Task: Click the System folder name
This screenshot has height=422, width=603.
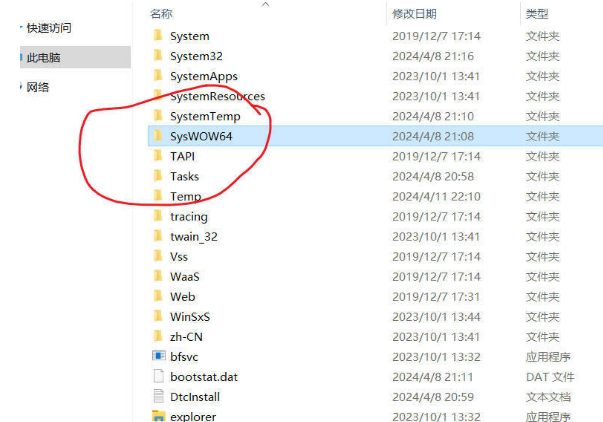Action: click(190, 37)
